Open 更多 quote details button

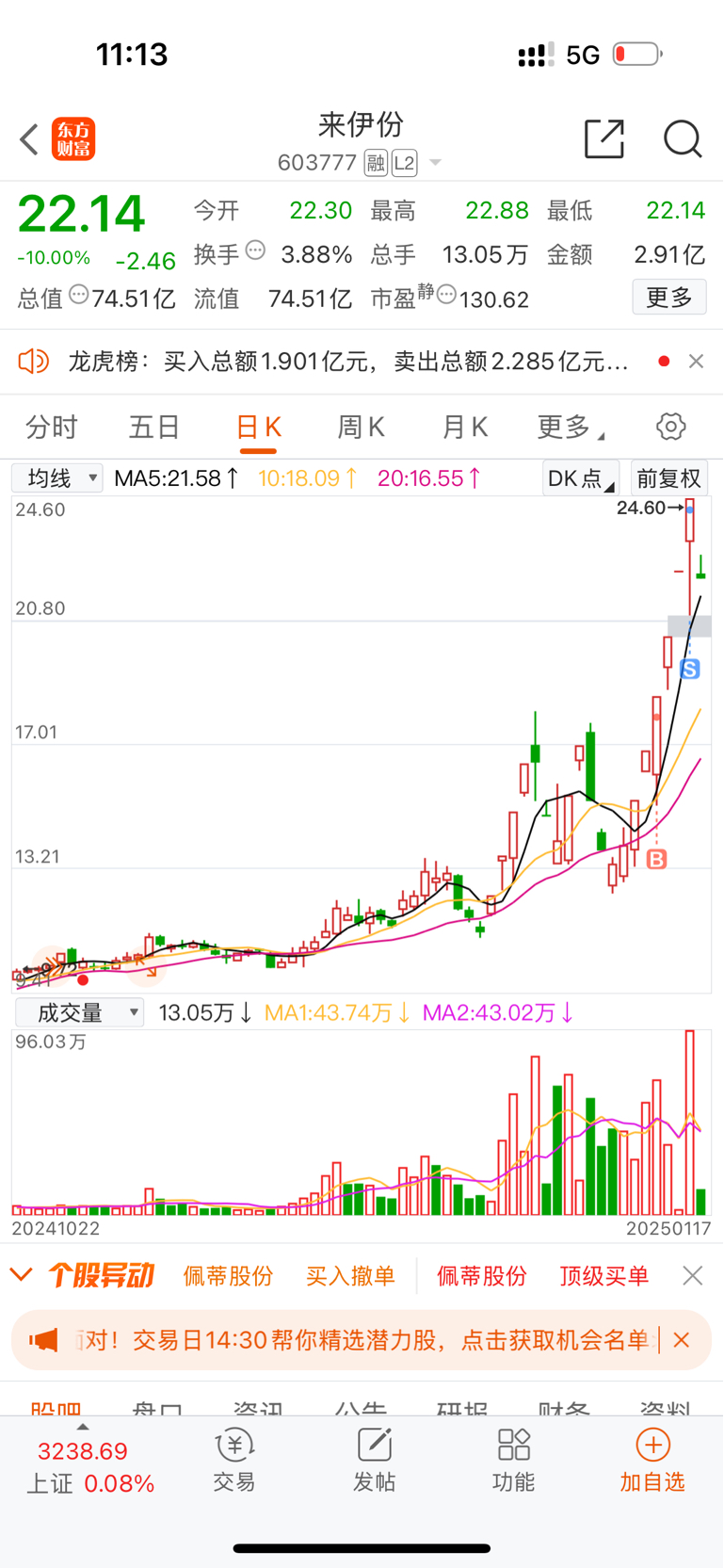coord(669,298)
